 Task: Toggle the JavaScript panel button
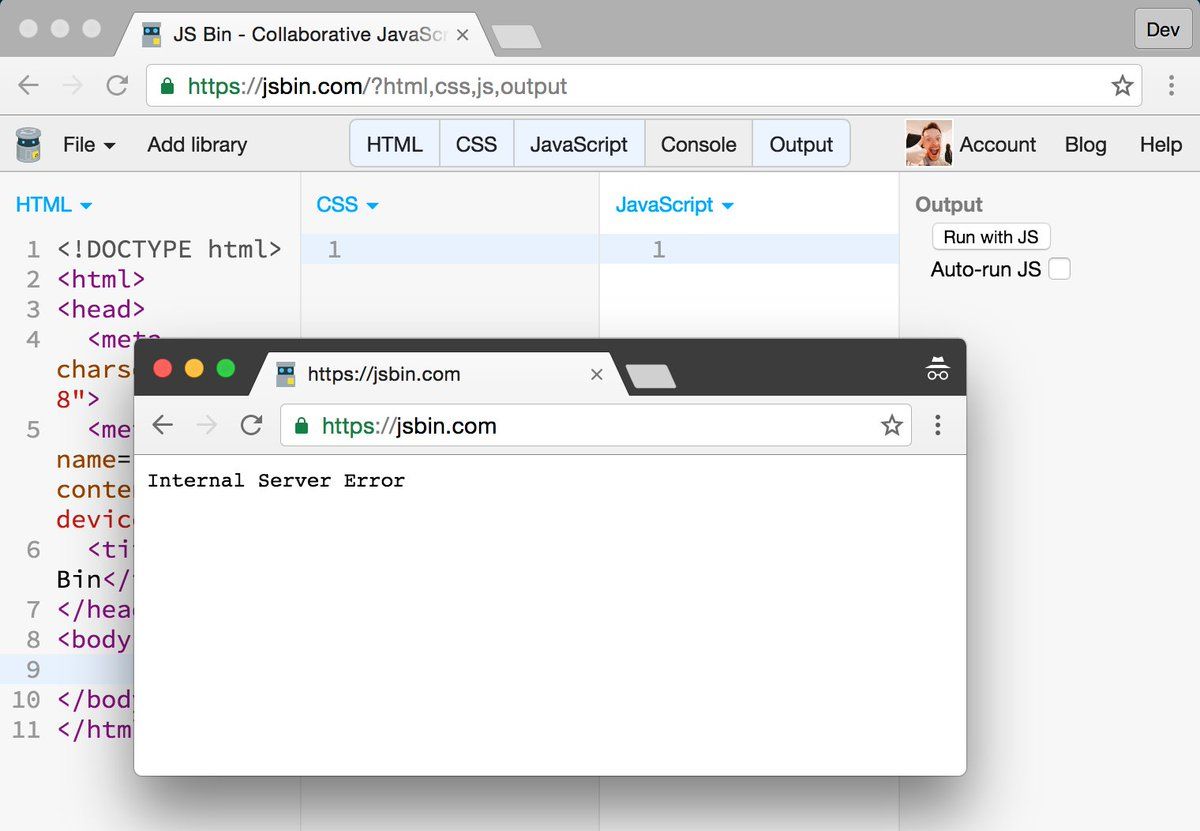(x=579, y=144)
